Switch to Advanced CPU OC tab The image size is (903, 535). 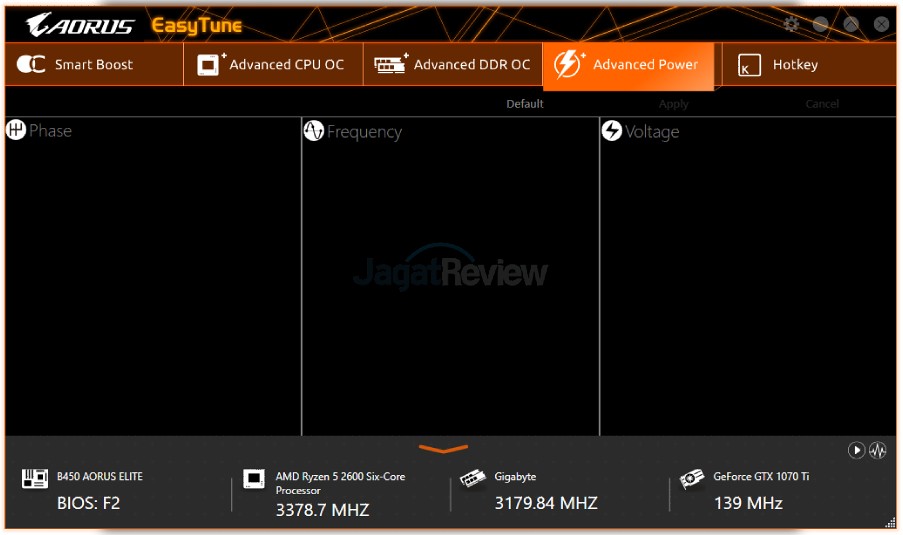click(x=273, y=64)
